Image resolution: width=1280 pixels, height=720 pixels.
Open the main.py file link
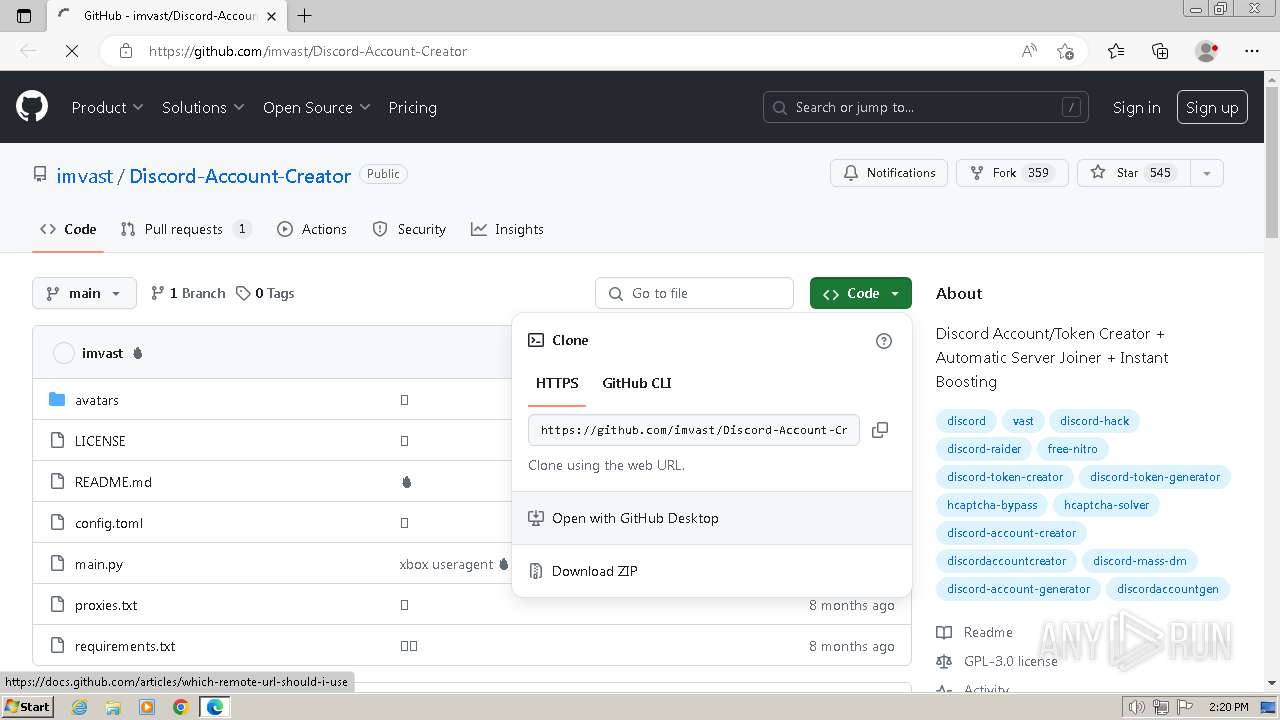(x=99, y=564)
